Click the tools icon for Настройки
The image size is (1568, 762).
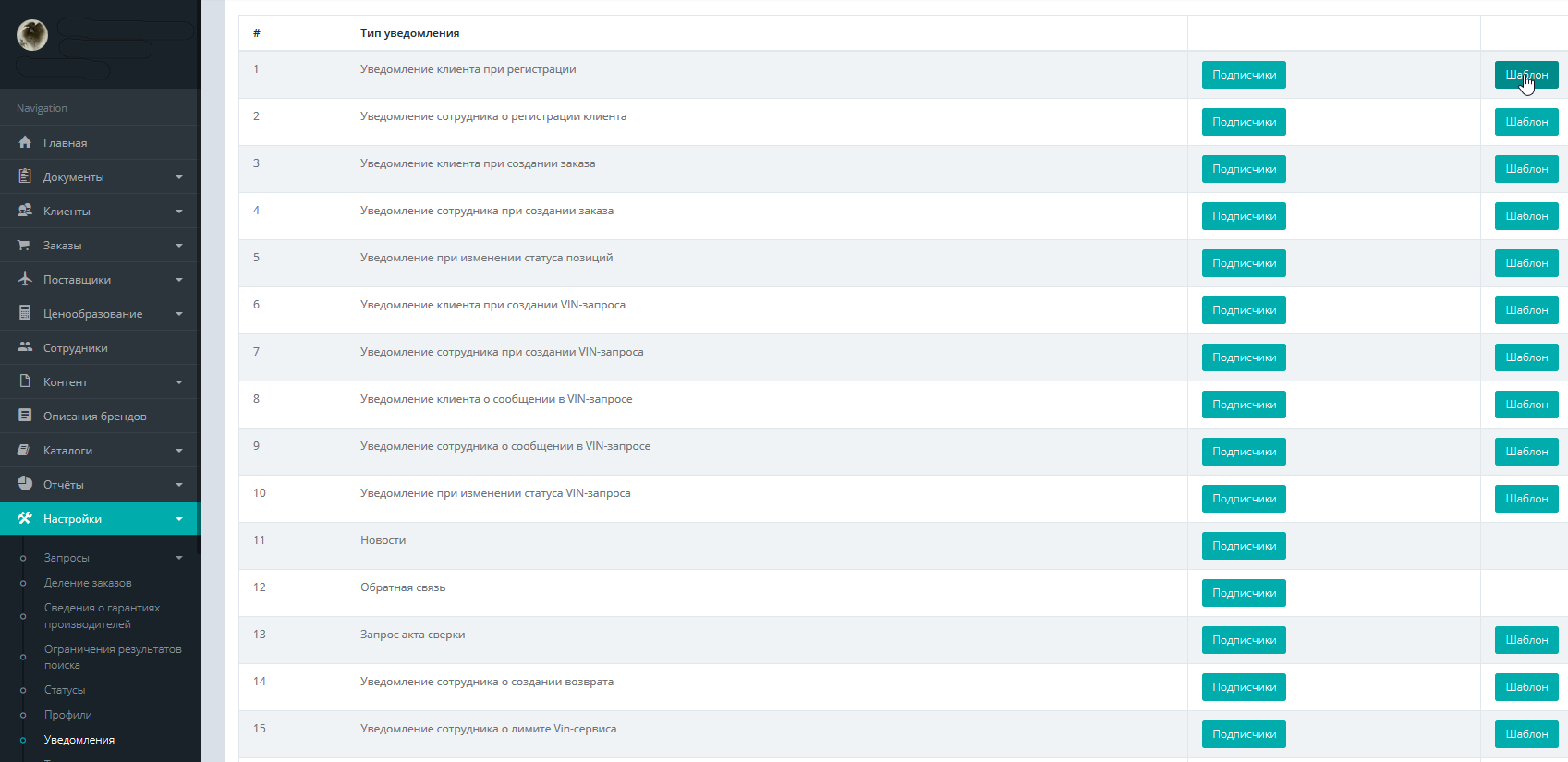click(25, 518)
